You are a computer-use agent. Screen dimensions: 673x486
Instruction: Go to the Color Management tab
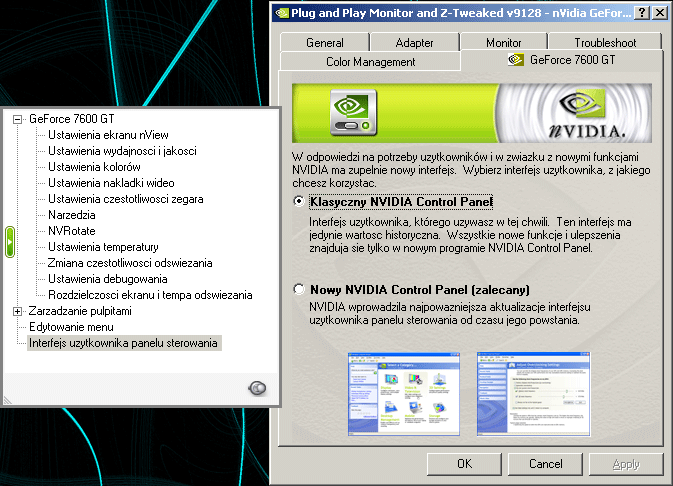[370, 62]
